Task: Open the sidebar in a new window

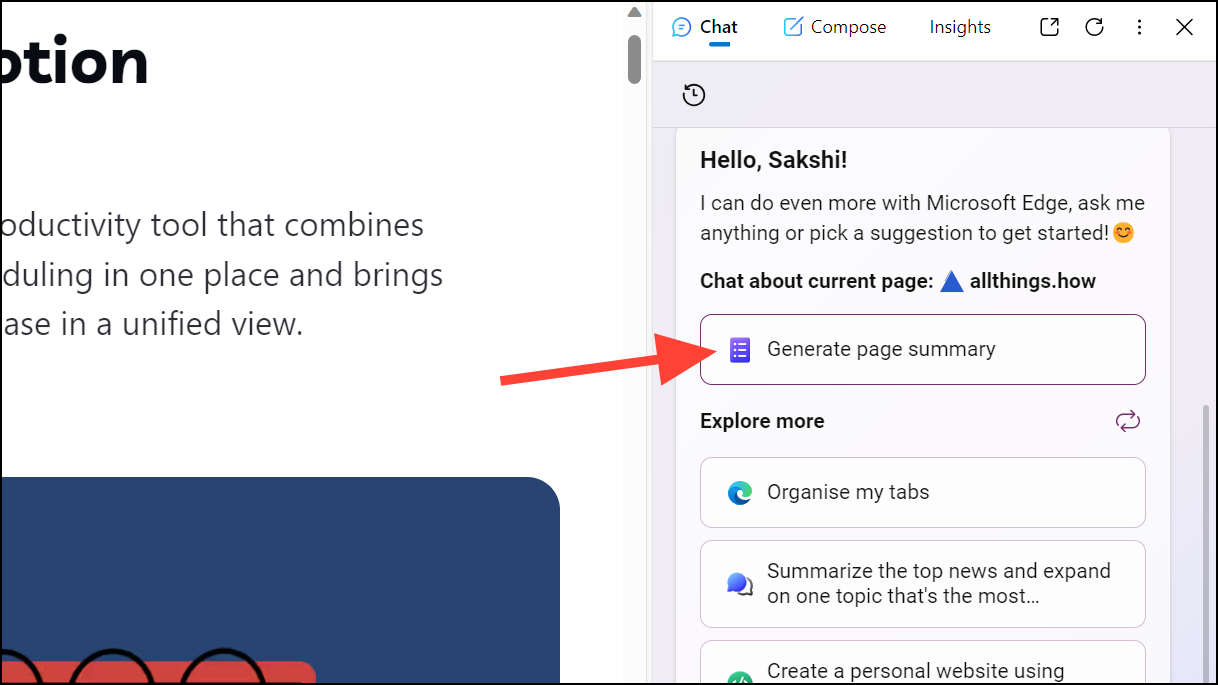Action: 1049,27
